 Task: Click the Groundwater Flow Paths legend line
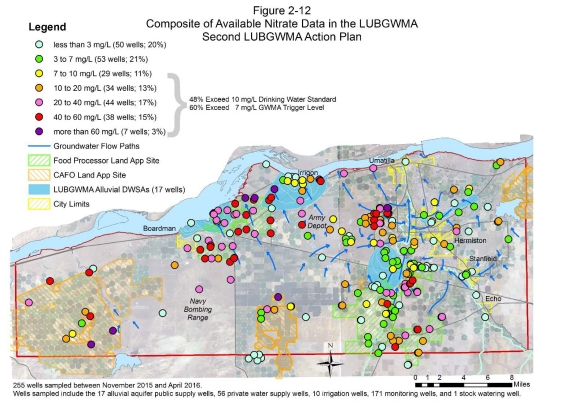click(39, 146)
